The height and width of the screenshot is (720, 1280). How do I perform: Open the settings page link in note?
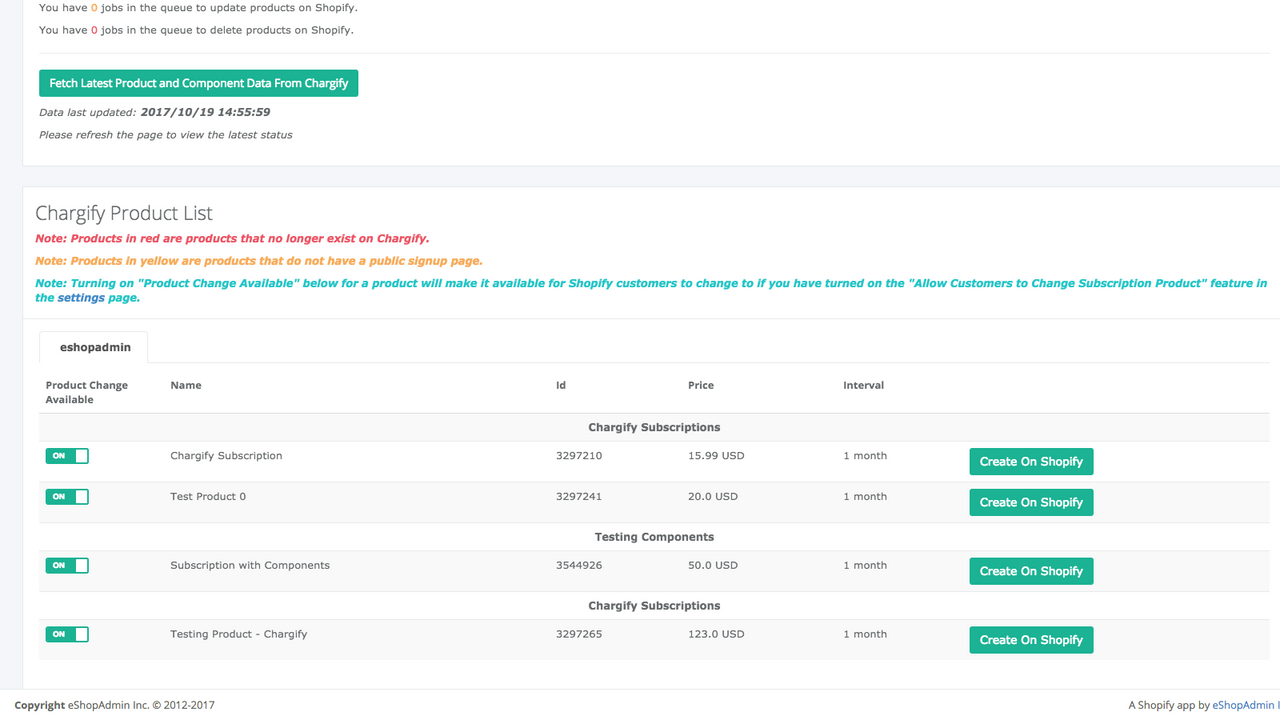pos(81,298)
